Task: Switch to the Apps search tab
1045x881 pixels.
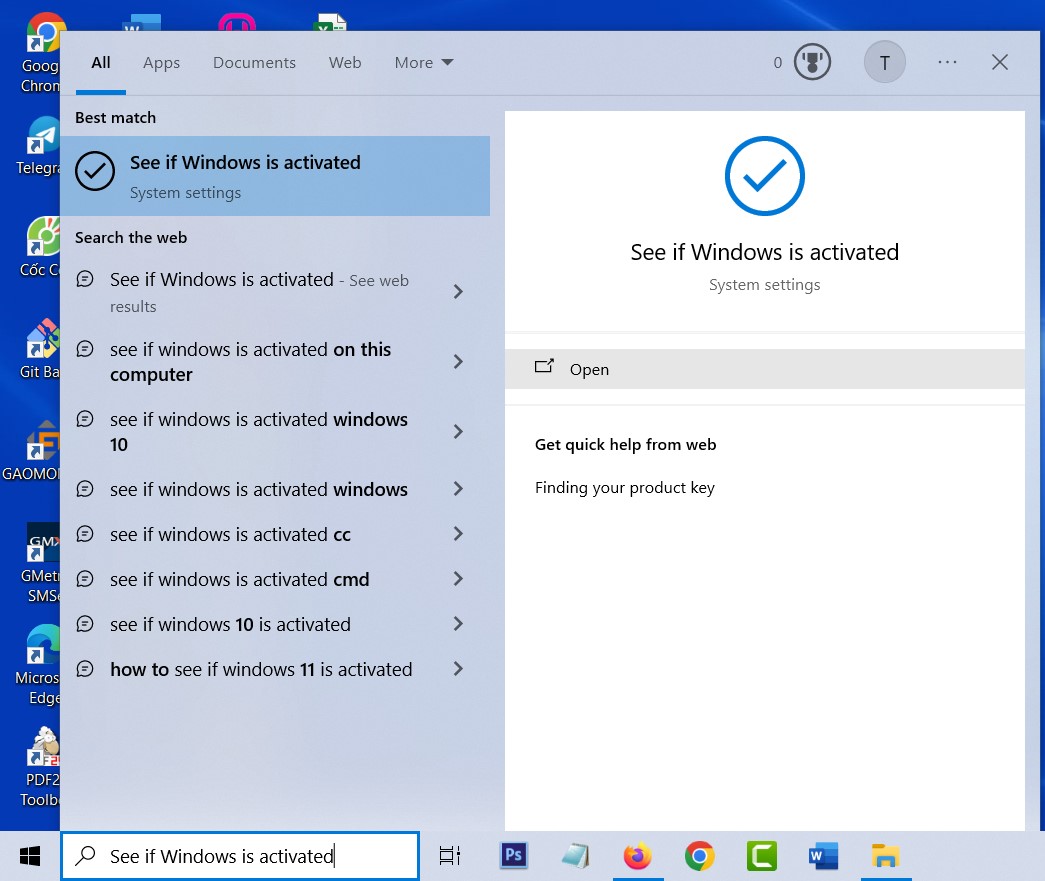Action: (x=161, y=62)
